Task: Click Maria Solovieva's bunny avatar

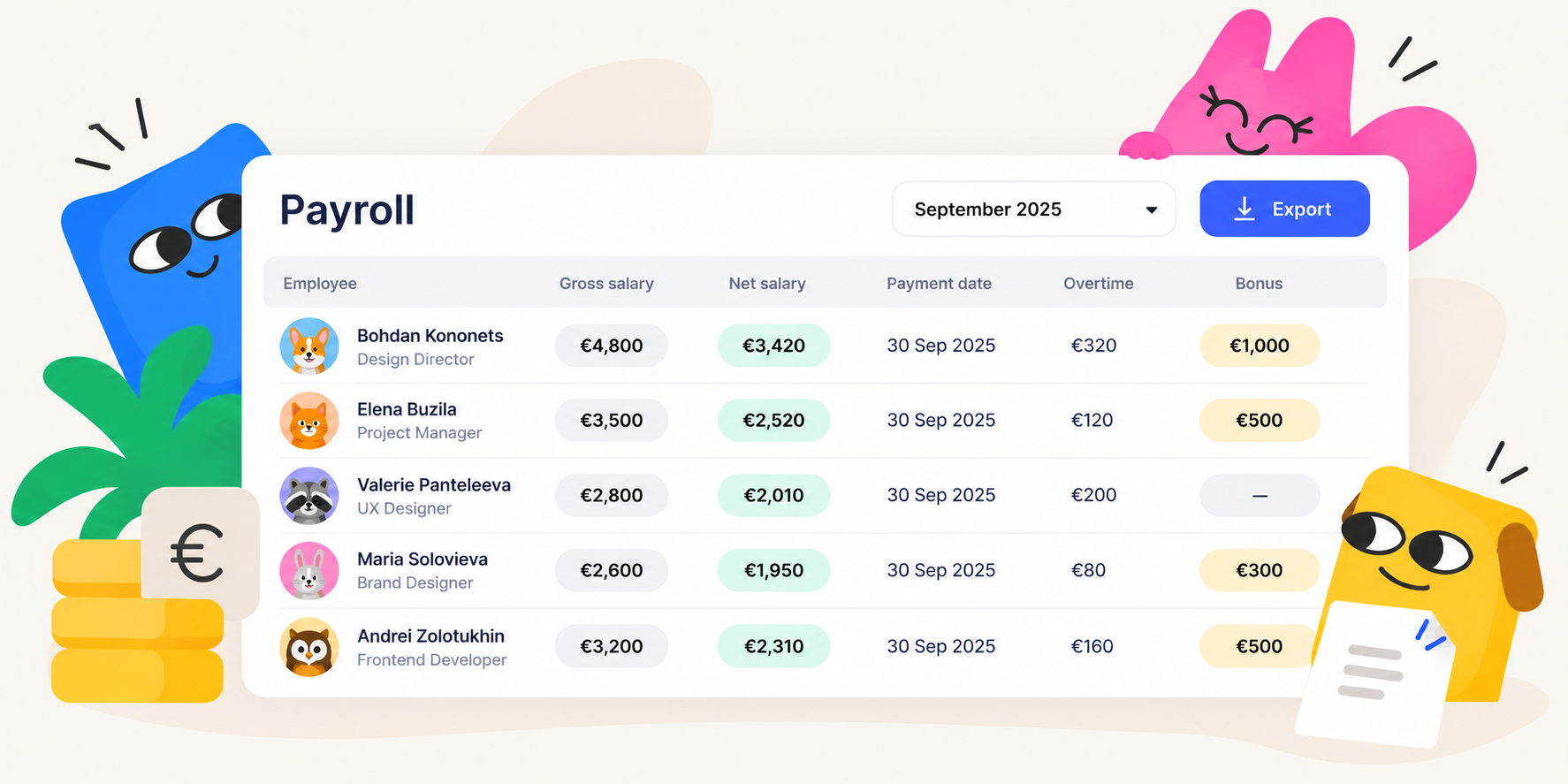Action: click(x=309, y=571)
